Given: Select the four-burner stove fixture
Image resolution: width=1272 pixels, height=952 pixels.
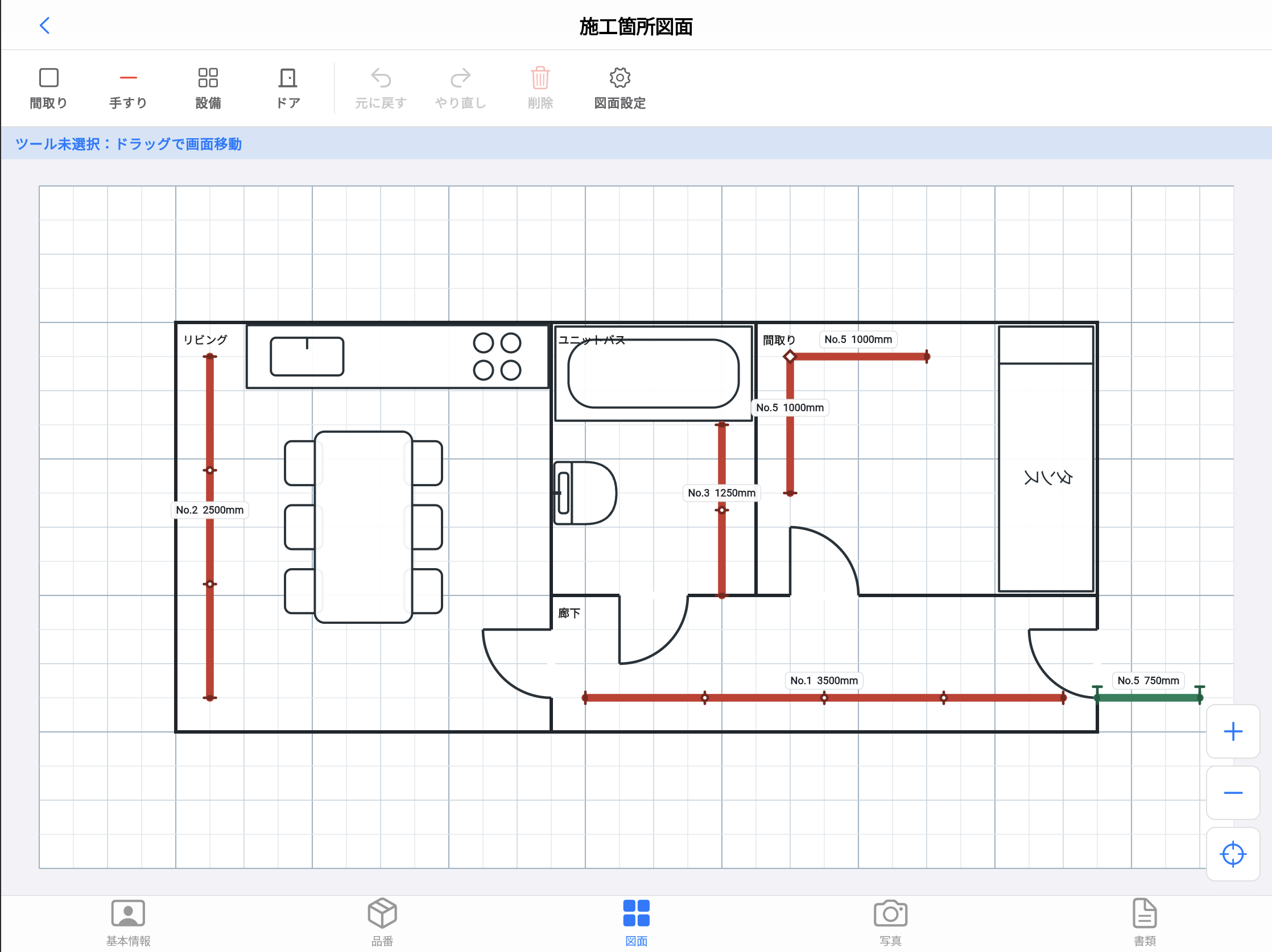Looking at the screenshot, I should pos(497,357).
